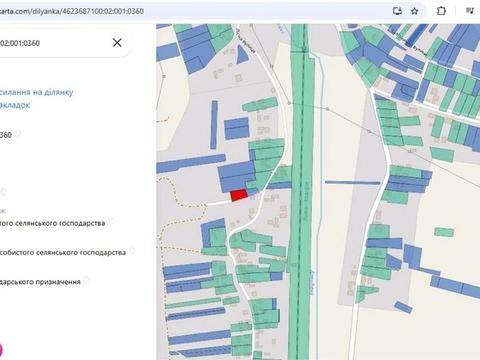Install the site as an app
Image resolution: width=480 pixels, height=360 pixels.
(397, 11)
